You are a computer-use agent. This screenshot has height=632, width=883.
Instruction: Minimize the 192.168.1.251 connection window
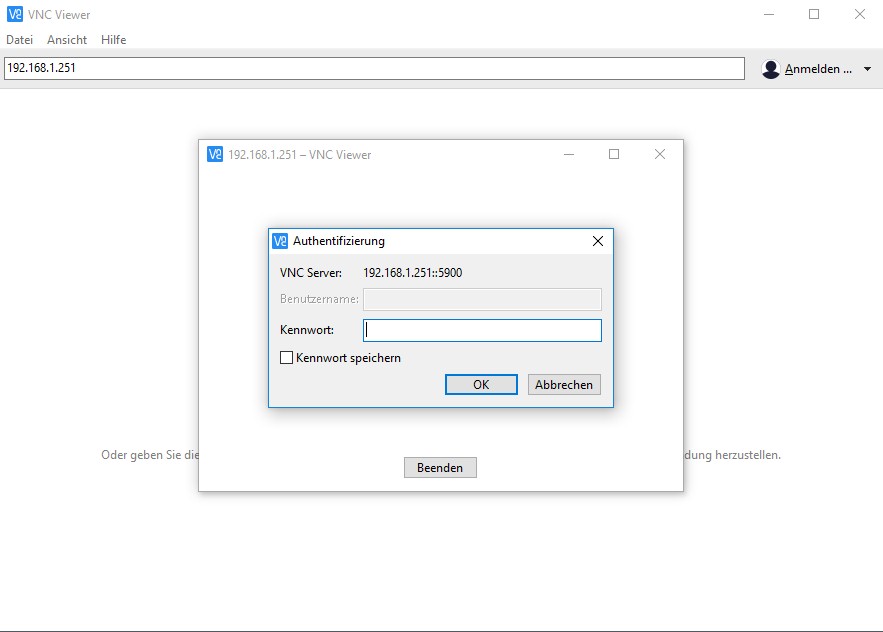[568, 154]
